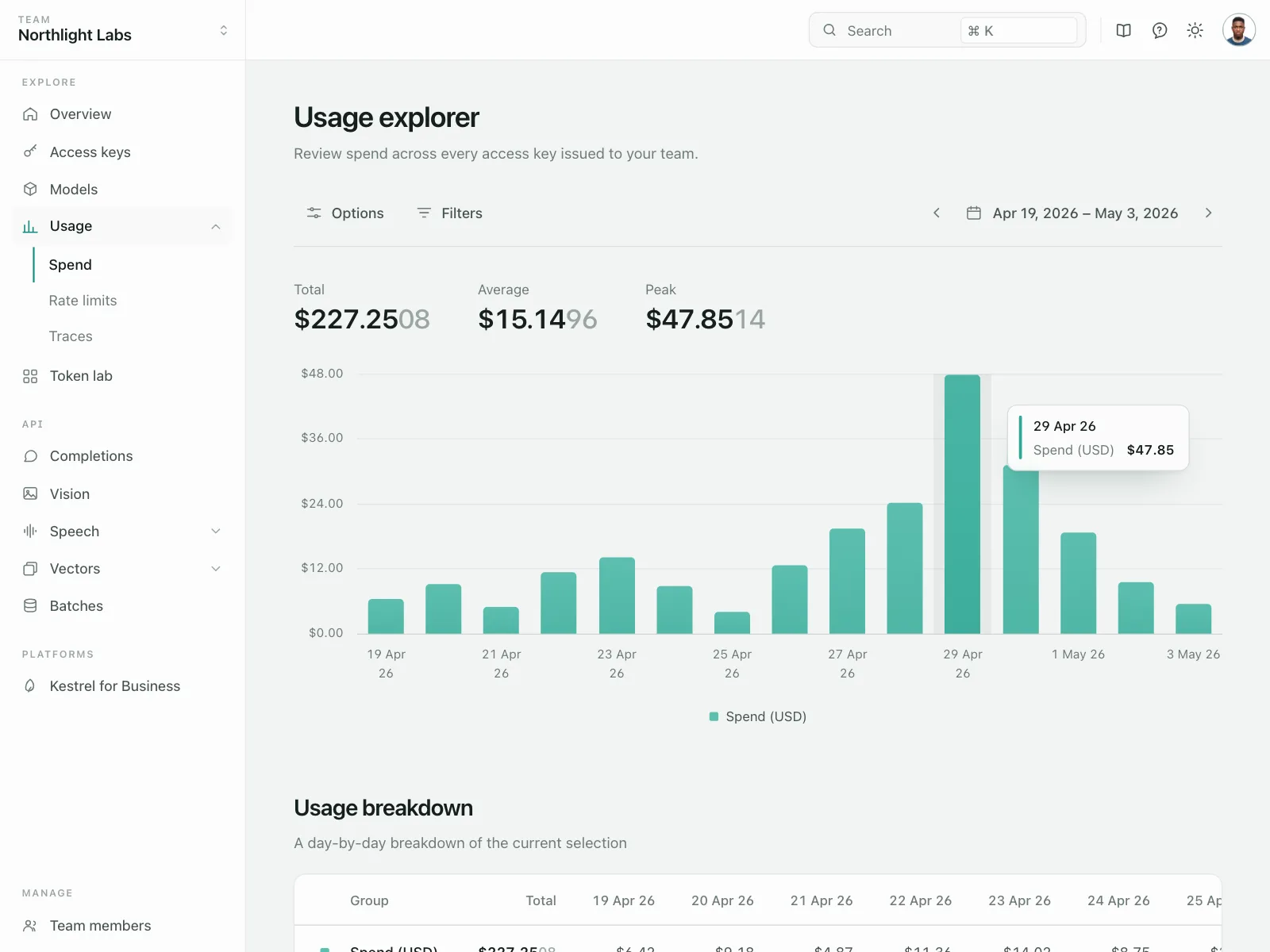Open the Filters button
This screenshot has height=952, width=1270.
pos(449,213)
